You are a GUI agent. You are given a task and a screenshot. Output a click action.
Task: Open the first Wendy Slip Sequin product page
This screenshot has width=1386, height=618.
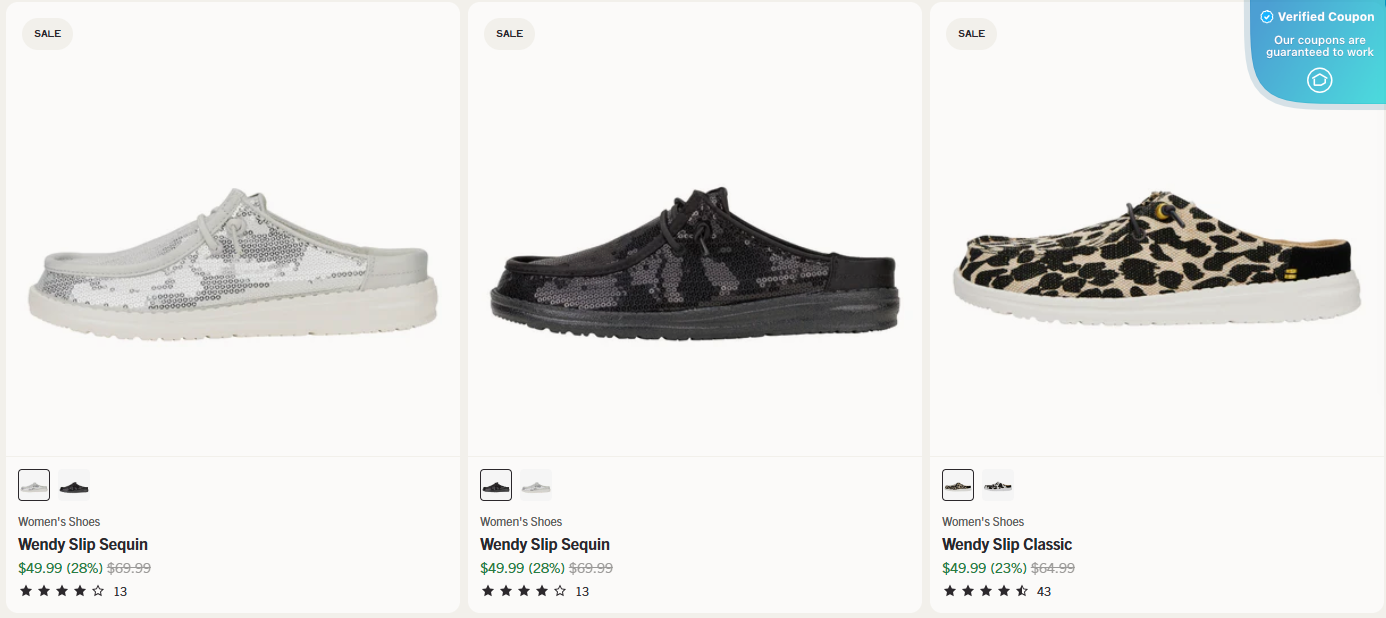[83, 544]
